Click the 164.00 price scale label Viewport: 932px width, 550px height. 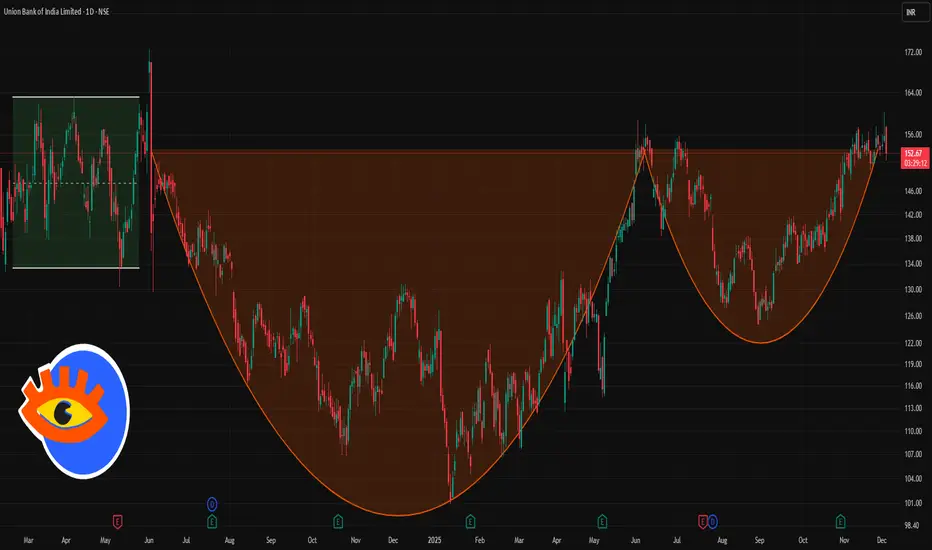[x=913, y=93]
